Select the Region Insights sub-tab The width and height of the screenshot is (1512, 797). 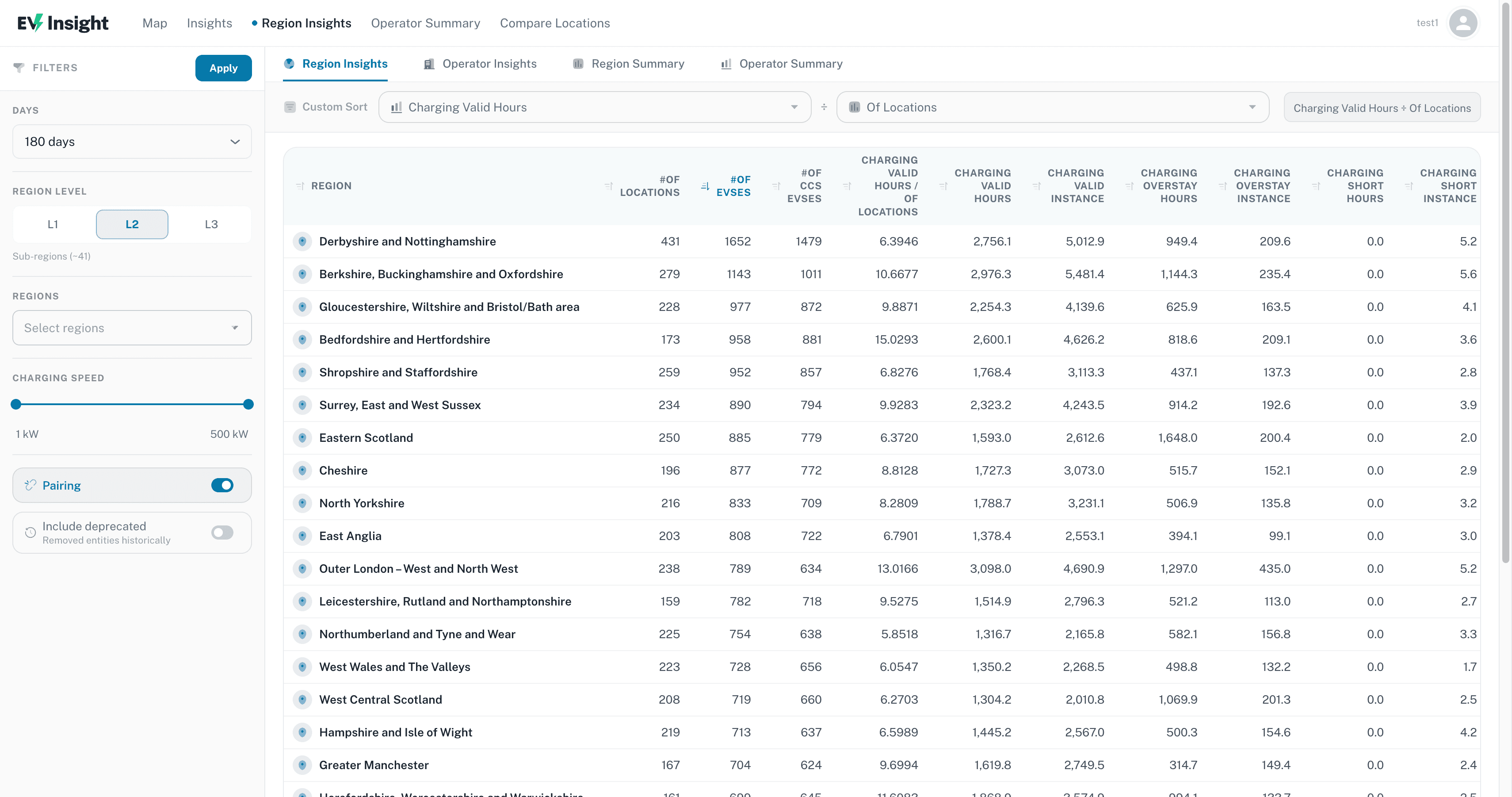335,63
